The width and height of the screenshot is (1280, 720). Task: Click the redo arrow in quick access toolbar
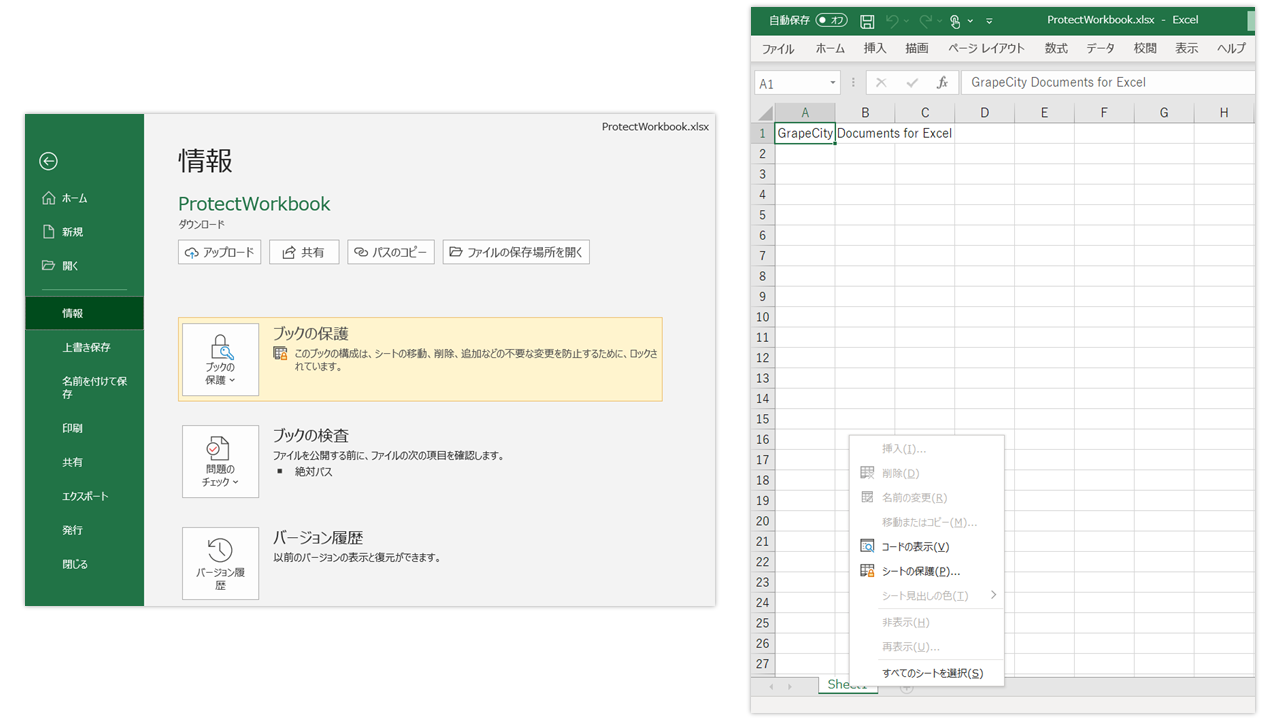[925, 21]
